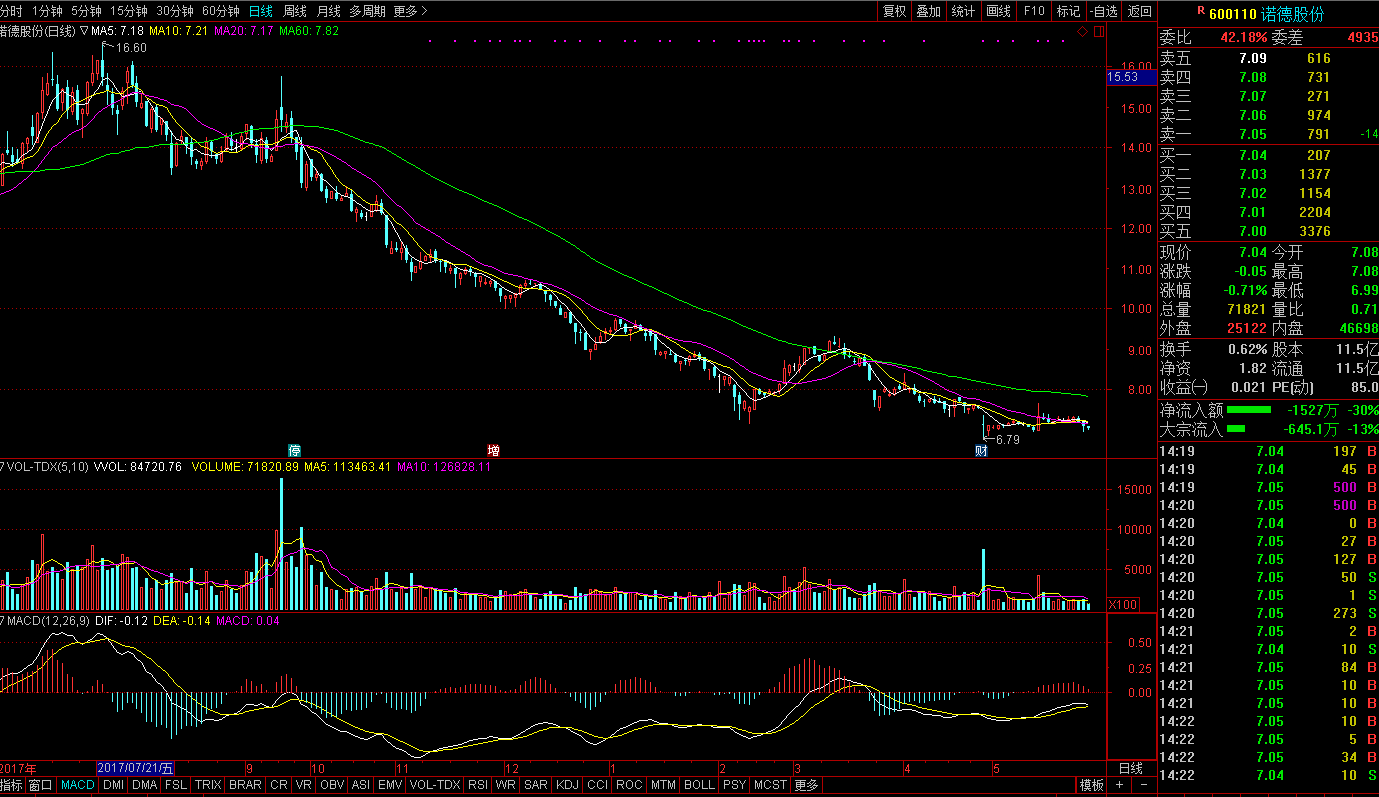Click the 财 financial marker on chart
The height and width of the screenshot is (797, 1379).
pyautogui.click(x=982, y=450)
